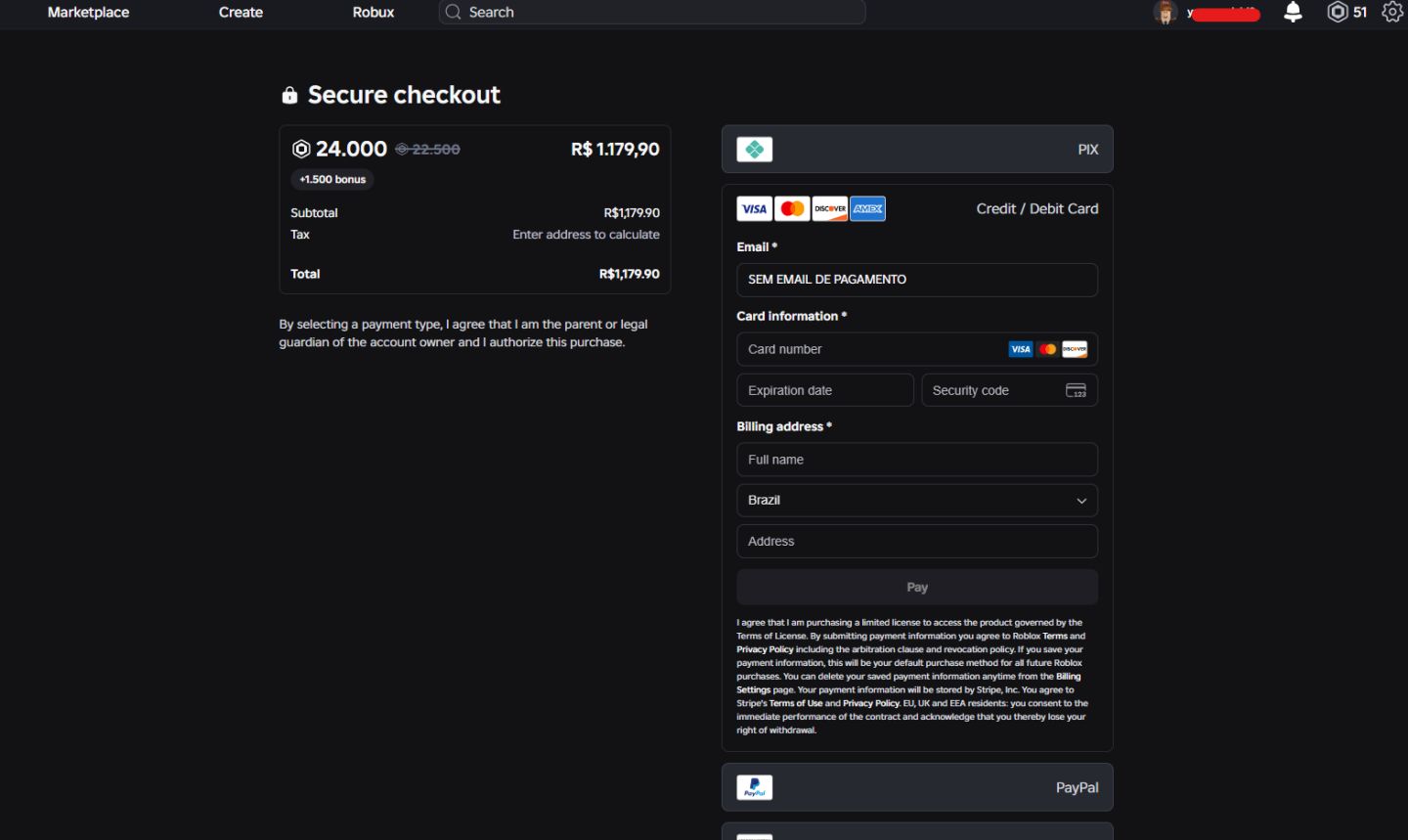
Task: Click the security code card hint icon
Action: (x=1076, y=390)
